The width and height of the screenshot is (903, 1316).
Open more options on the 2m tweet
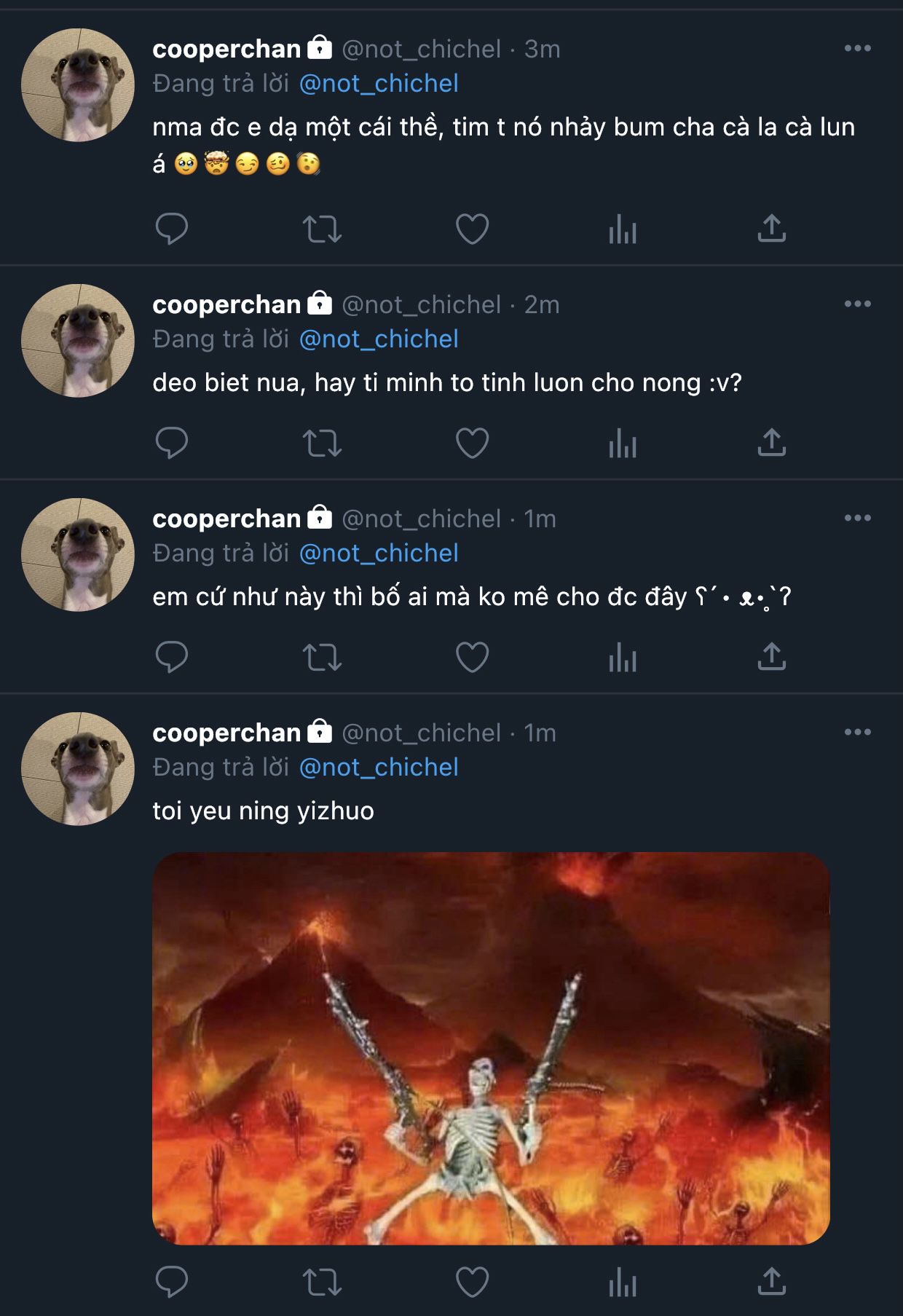[857, 304]
